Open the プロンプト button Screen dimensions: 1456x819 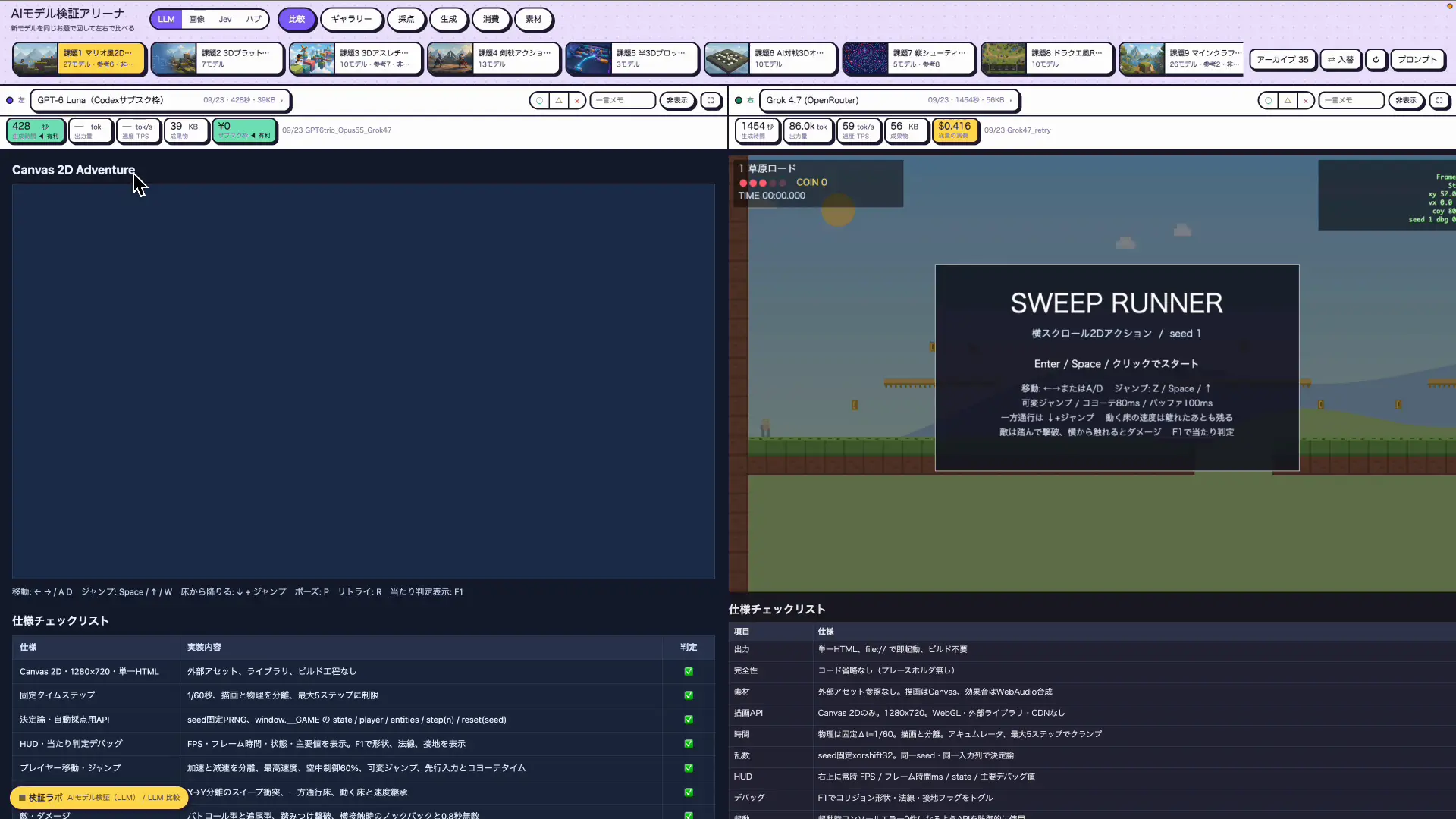tap(1417, 59)
